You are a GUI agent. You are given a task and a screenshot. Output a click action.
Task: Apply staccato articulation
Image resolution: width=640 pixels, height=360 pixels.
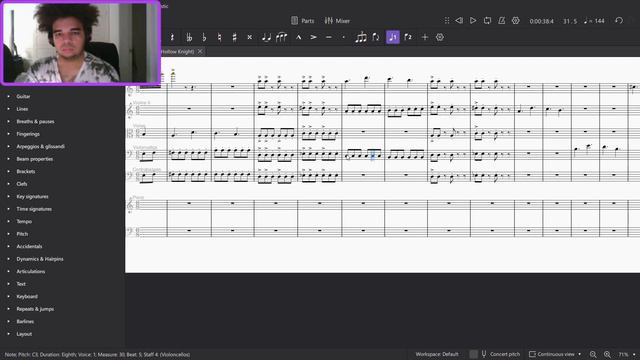[x=344, y=37]
